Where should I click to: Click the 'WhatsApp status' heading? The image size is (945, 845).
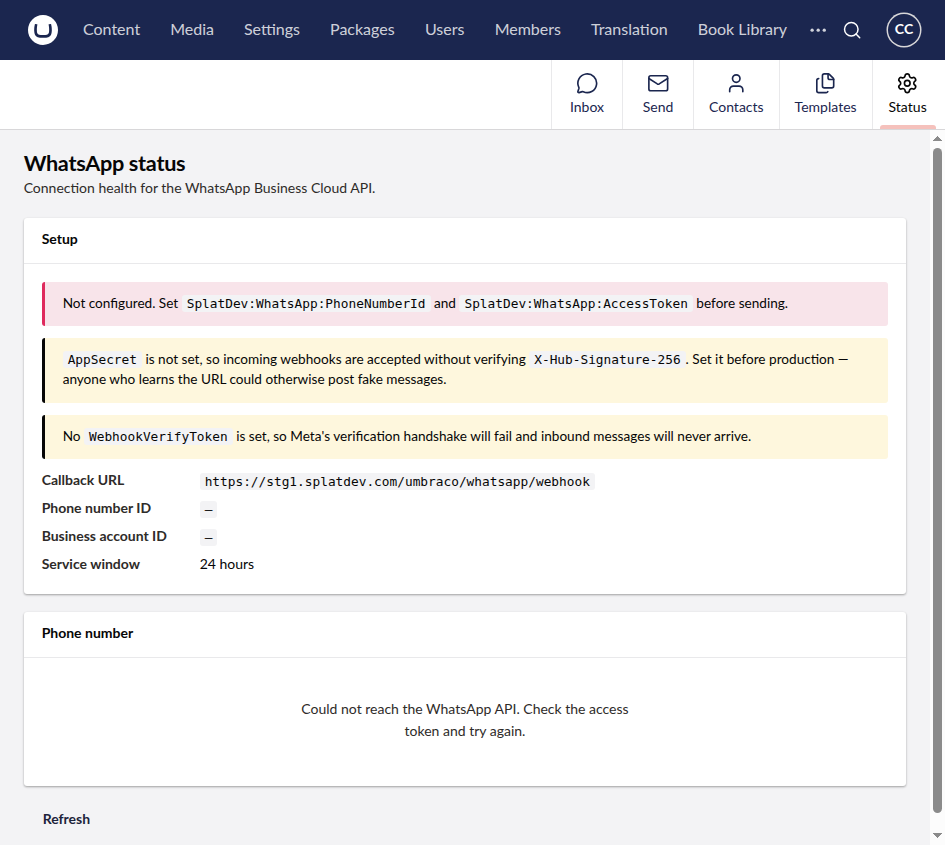coord(104,164)
